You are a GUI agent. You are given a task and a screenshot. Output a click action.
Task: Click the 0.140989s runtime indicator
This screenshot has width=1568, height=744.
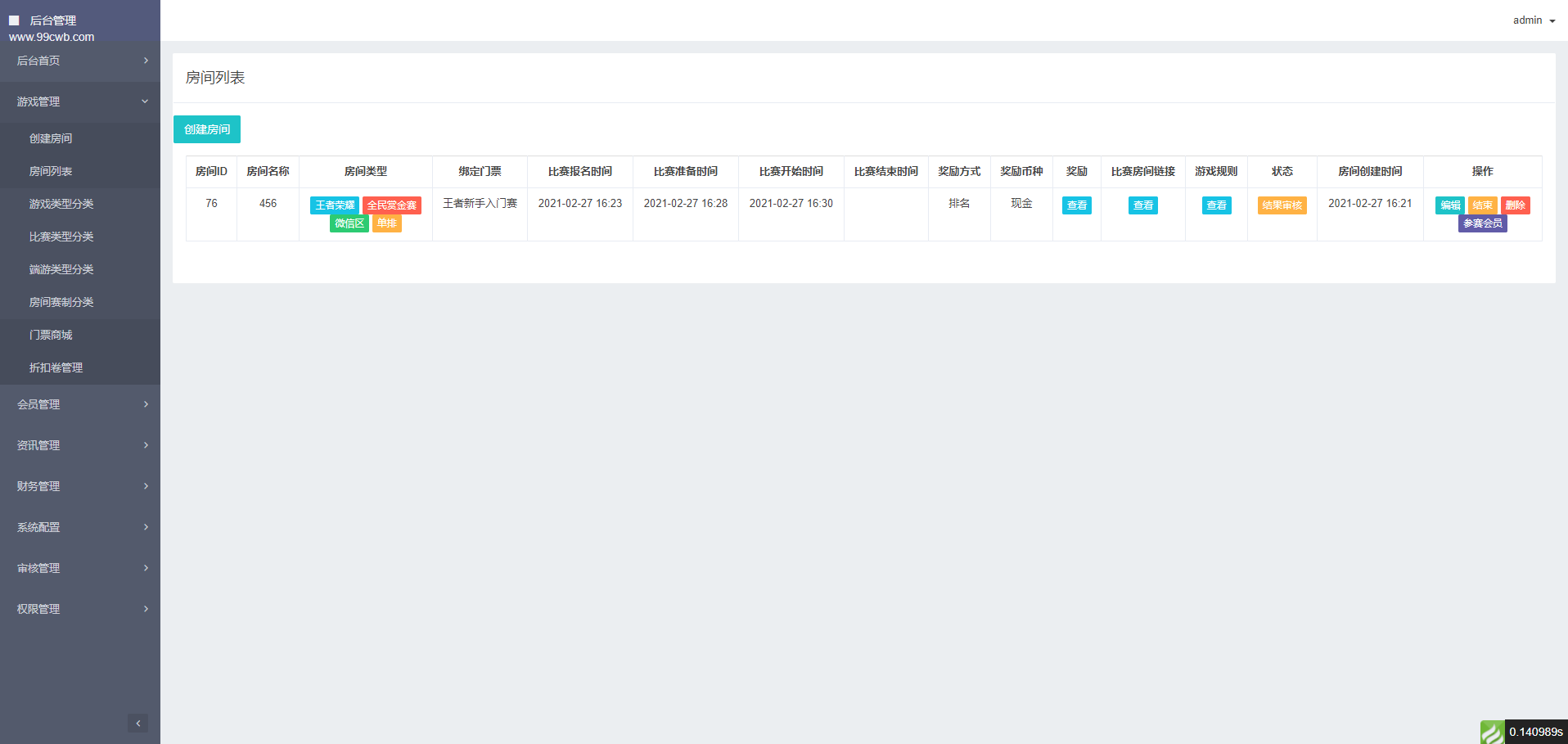coord(1536,732)
